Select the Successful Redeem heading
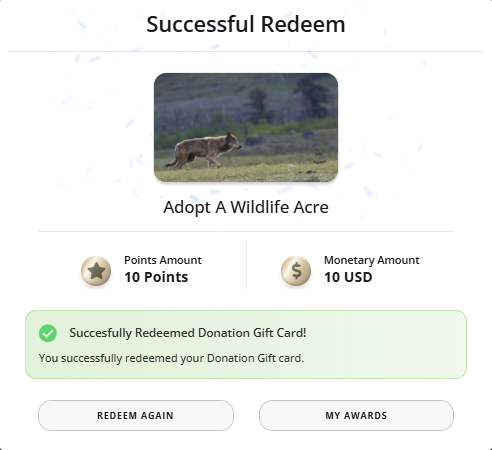The width and height of the screenshot is (492, 450). click(246, 24)
